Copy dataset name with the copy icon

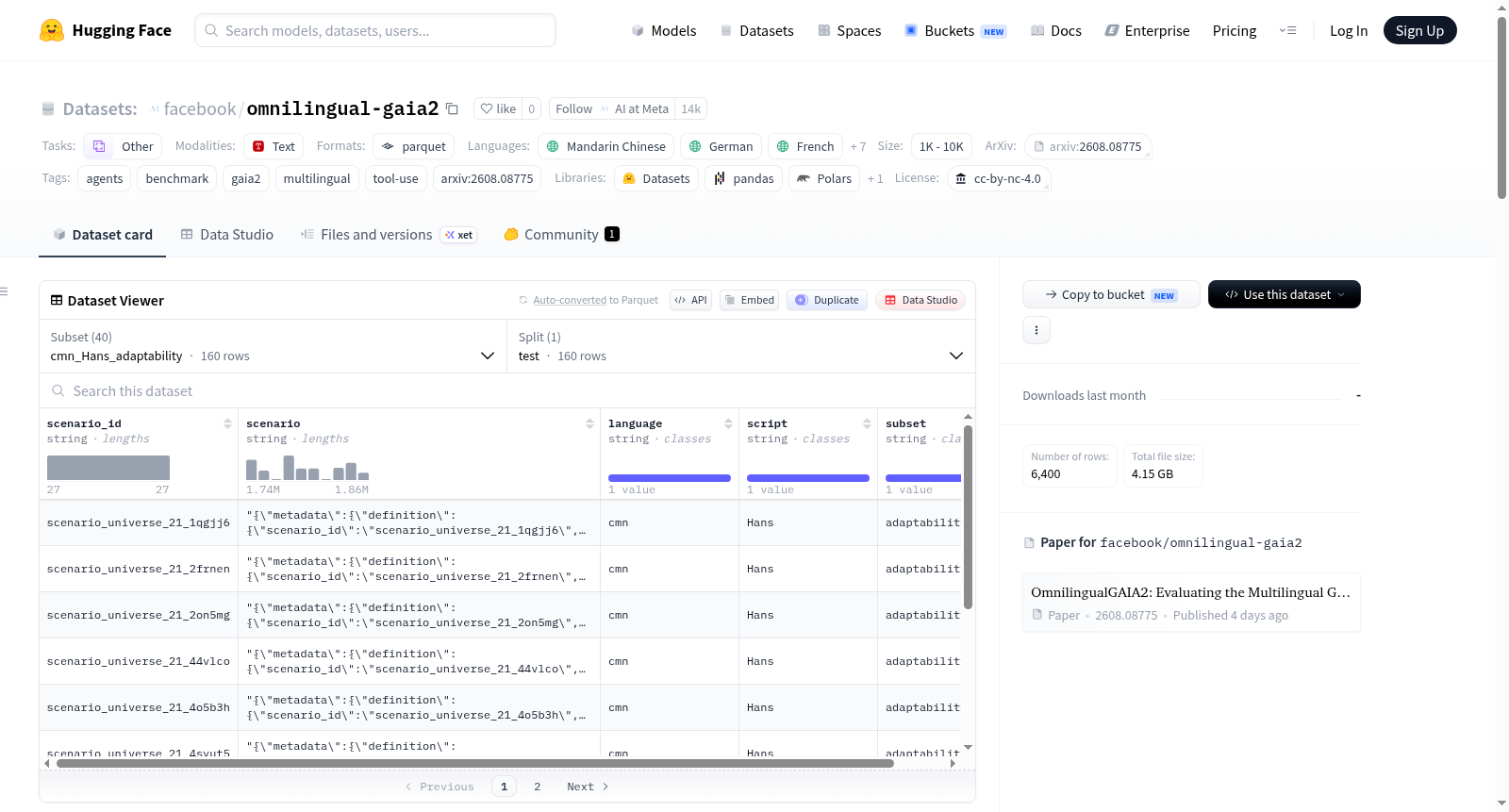pyautogui.click(x=452, y=108)
